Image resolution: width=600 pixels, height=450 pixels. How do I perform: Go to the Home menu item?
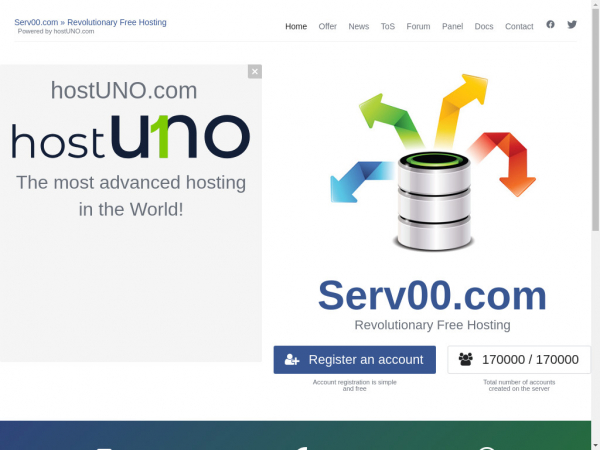point(296,26)
